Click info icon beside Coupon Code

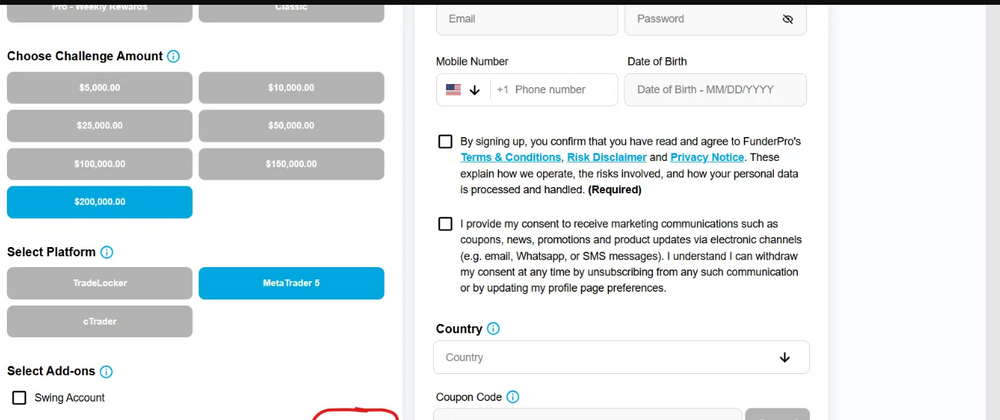(513, 397)
